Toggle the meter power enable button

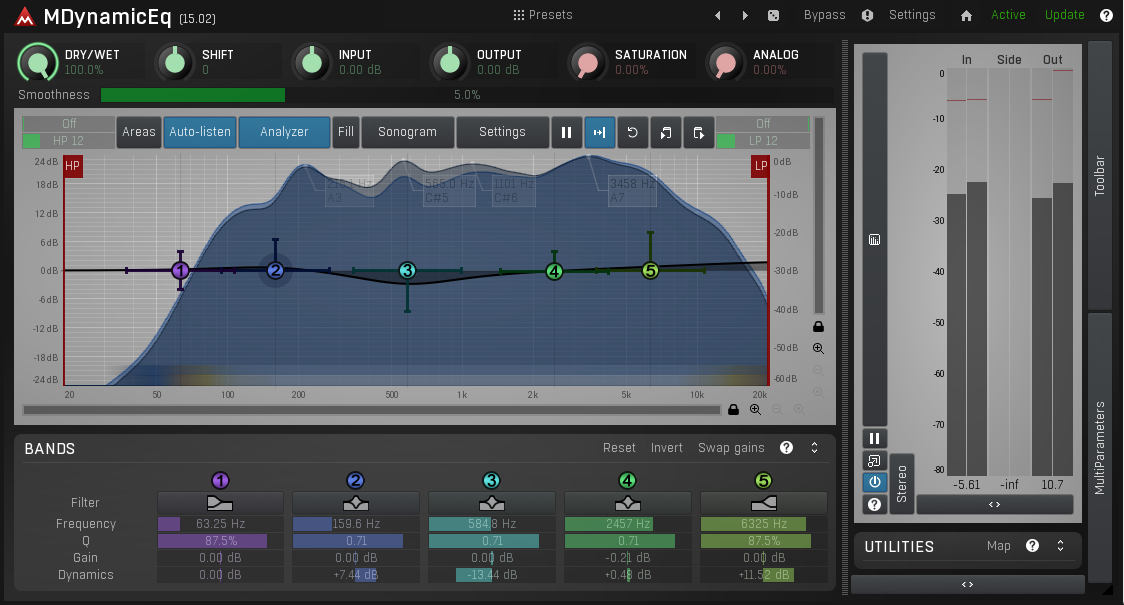[x=875, y=482]
